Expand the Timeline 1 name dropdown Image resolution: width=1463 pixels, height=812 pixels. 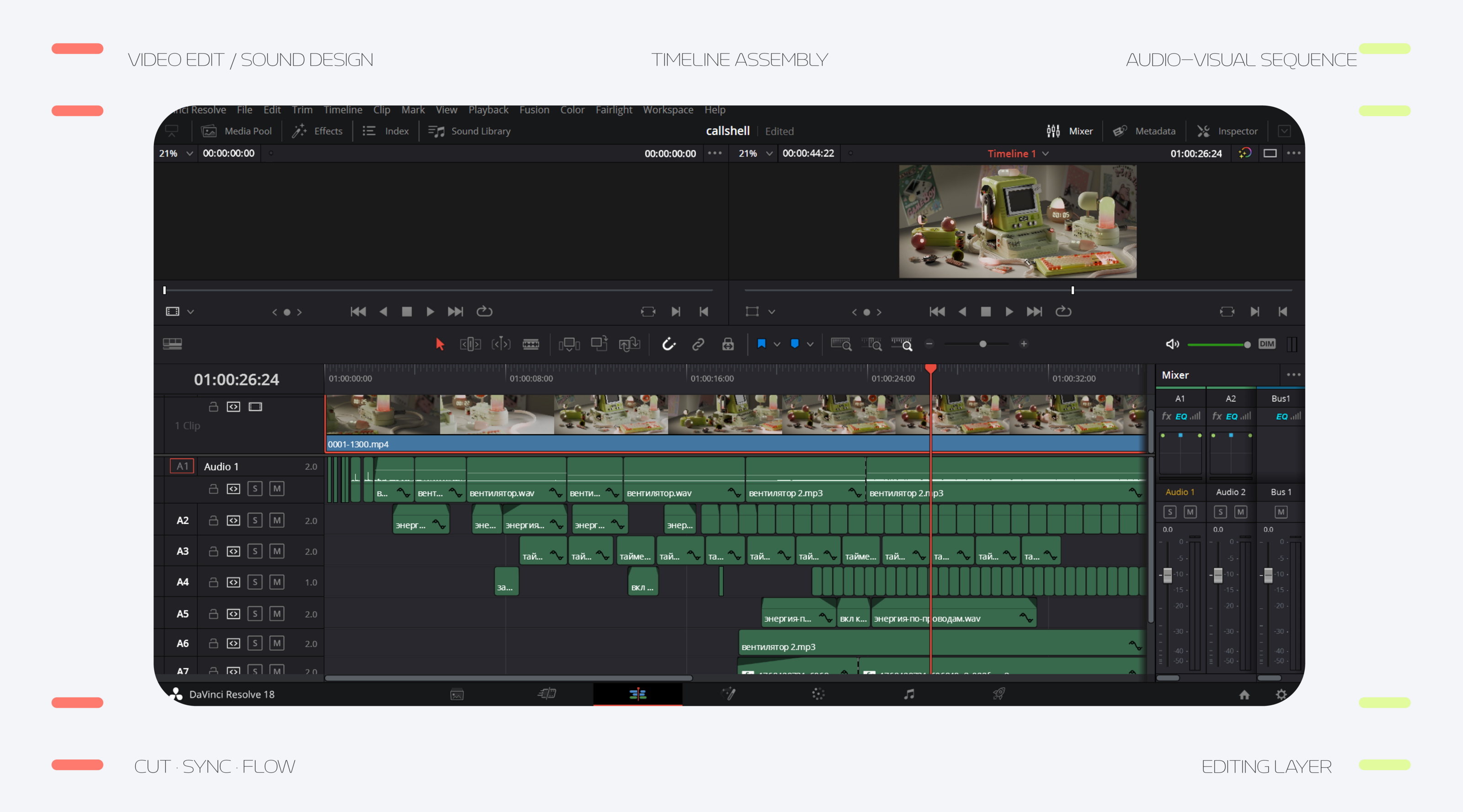1046,154
